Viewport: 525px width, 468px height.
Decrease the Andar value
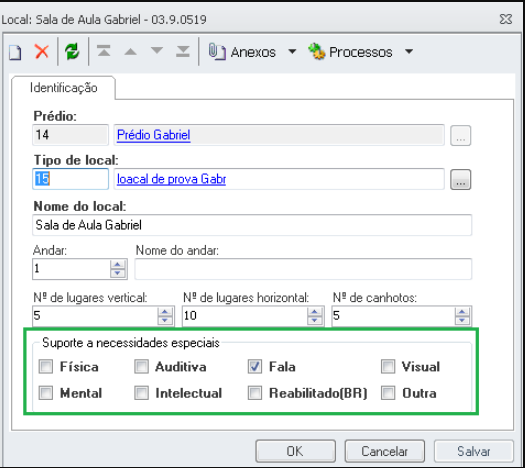[x=118, y=273]
